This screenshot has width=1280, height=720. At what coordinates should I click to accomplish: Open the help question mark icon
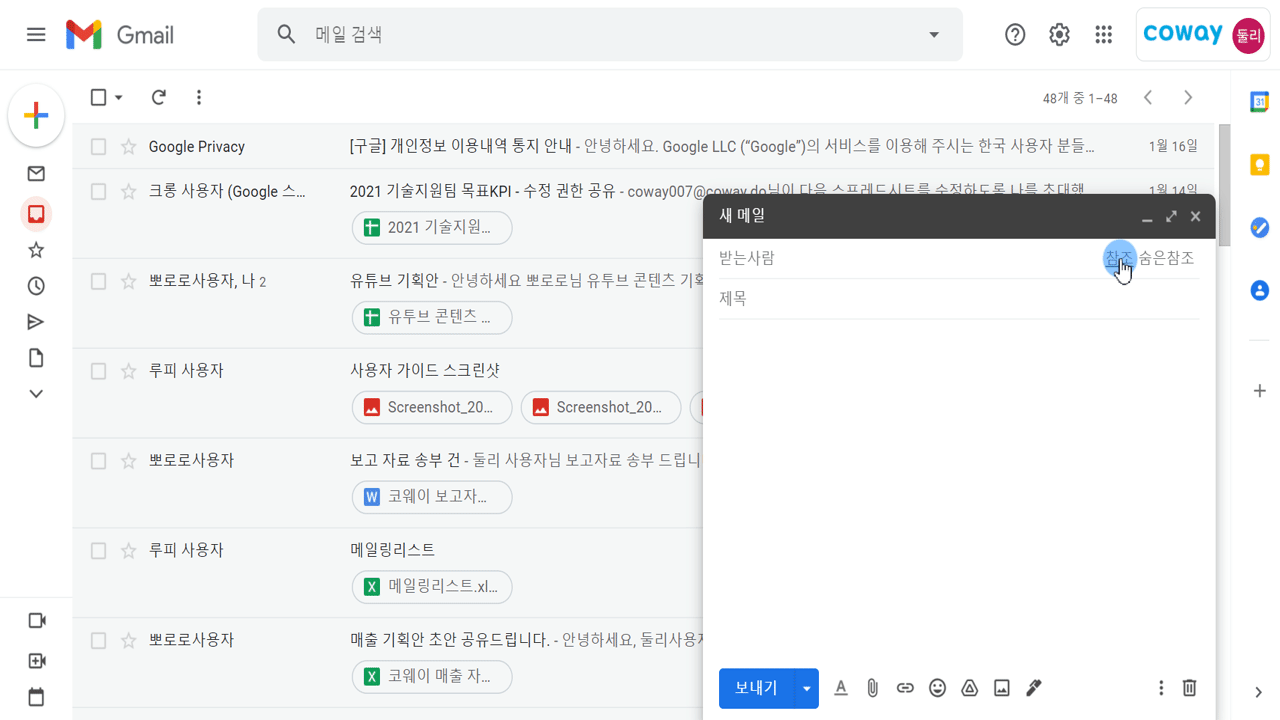[1015, 35]
